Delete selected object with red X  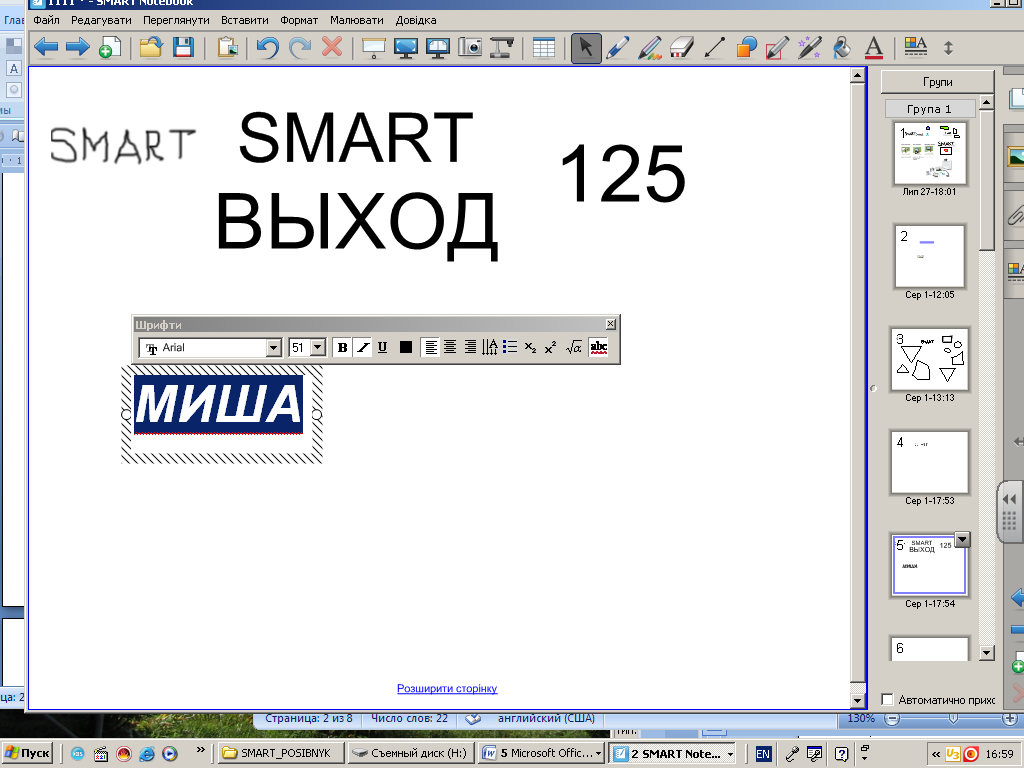tap(332, 47)
